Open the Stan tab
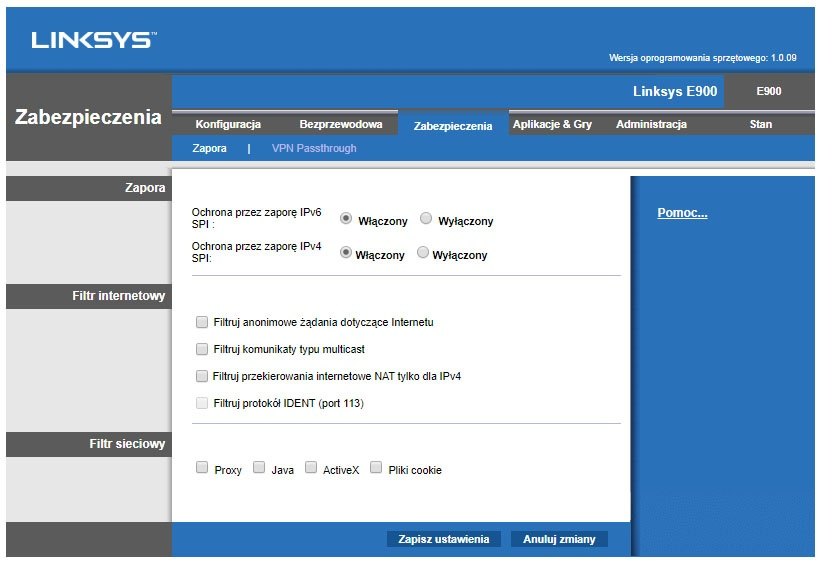 761,125
